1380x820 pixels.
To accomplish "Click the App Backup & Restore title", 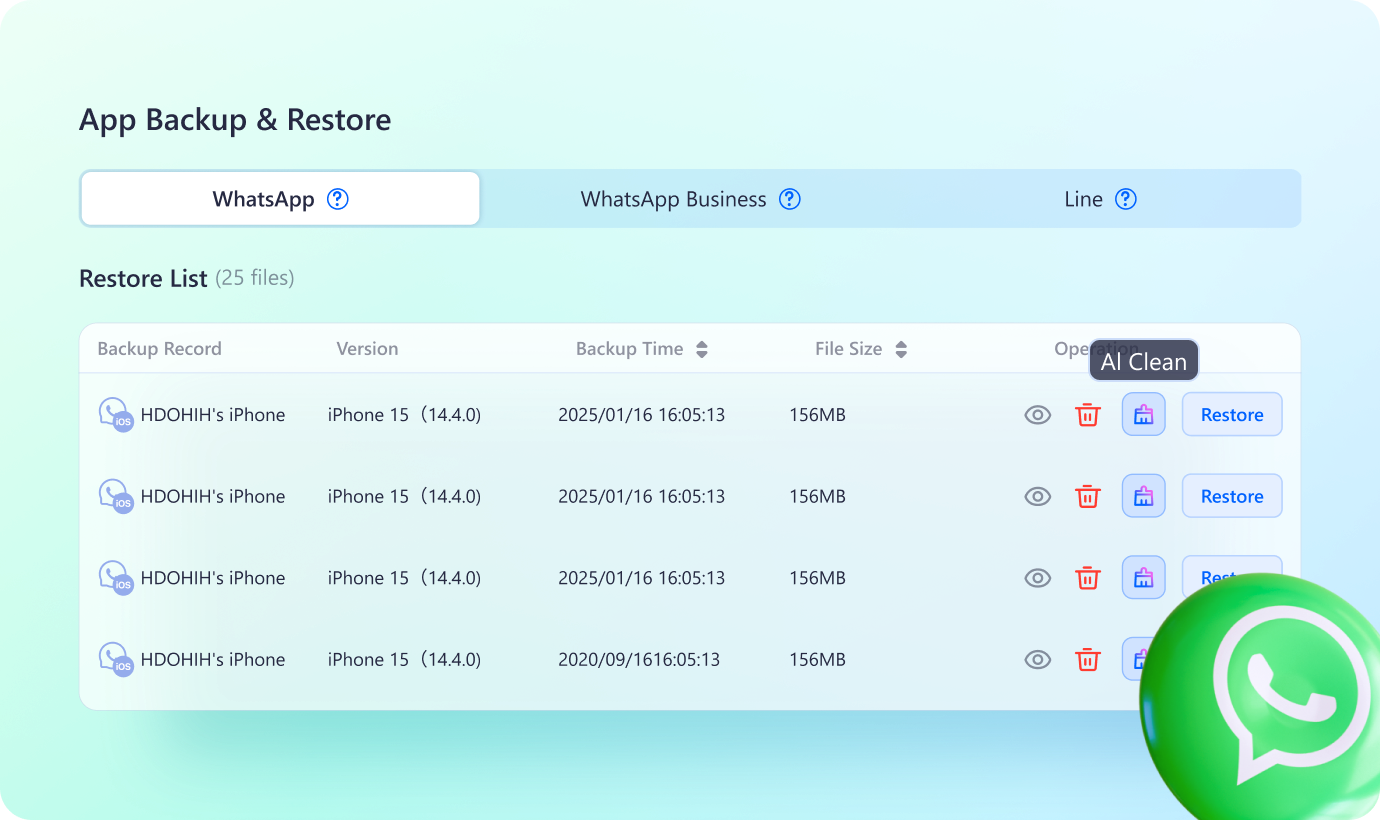I will coord(235,120).
